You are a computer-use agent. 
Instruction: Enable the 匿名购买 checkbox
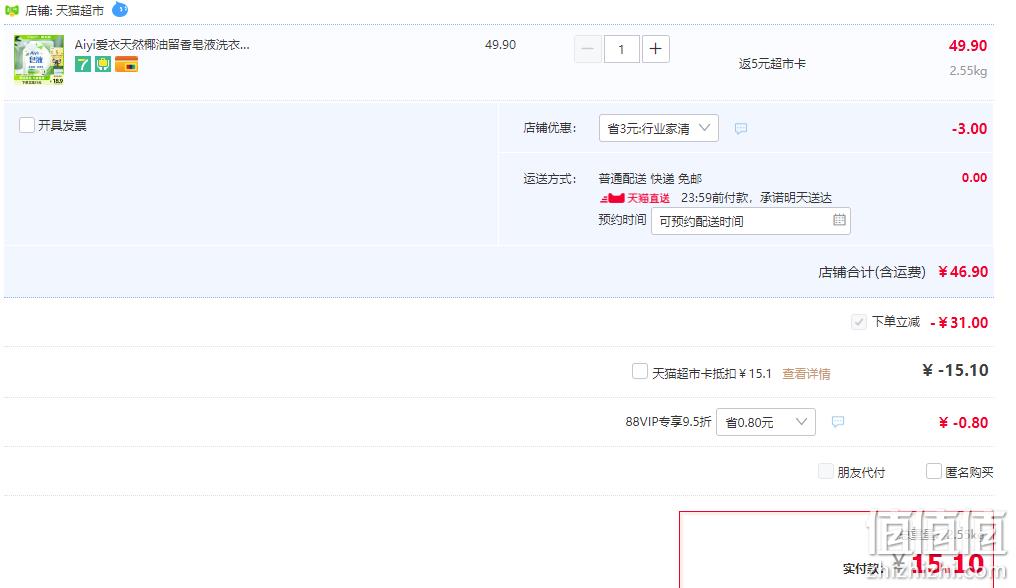934,471
